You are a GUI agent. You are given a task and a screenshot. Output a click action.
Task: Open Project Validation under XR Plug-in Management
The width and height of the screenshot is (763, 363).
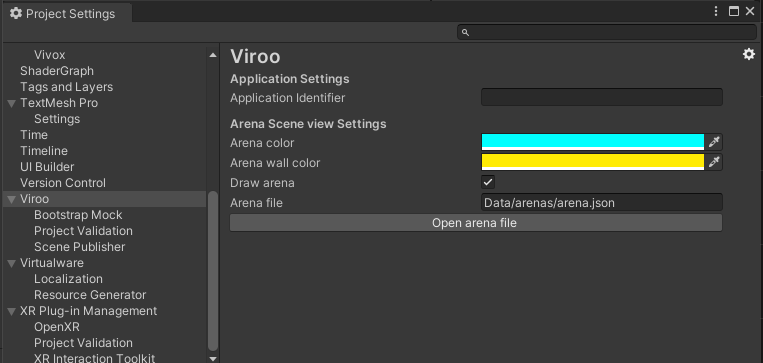point(83,343)
